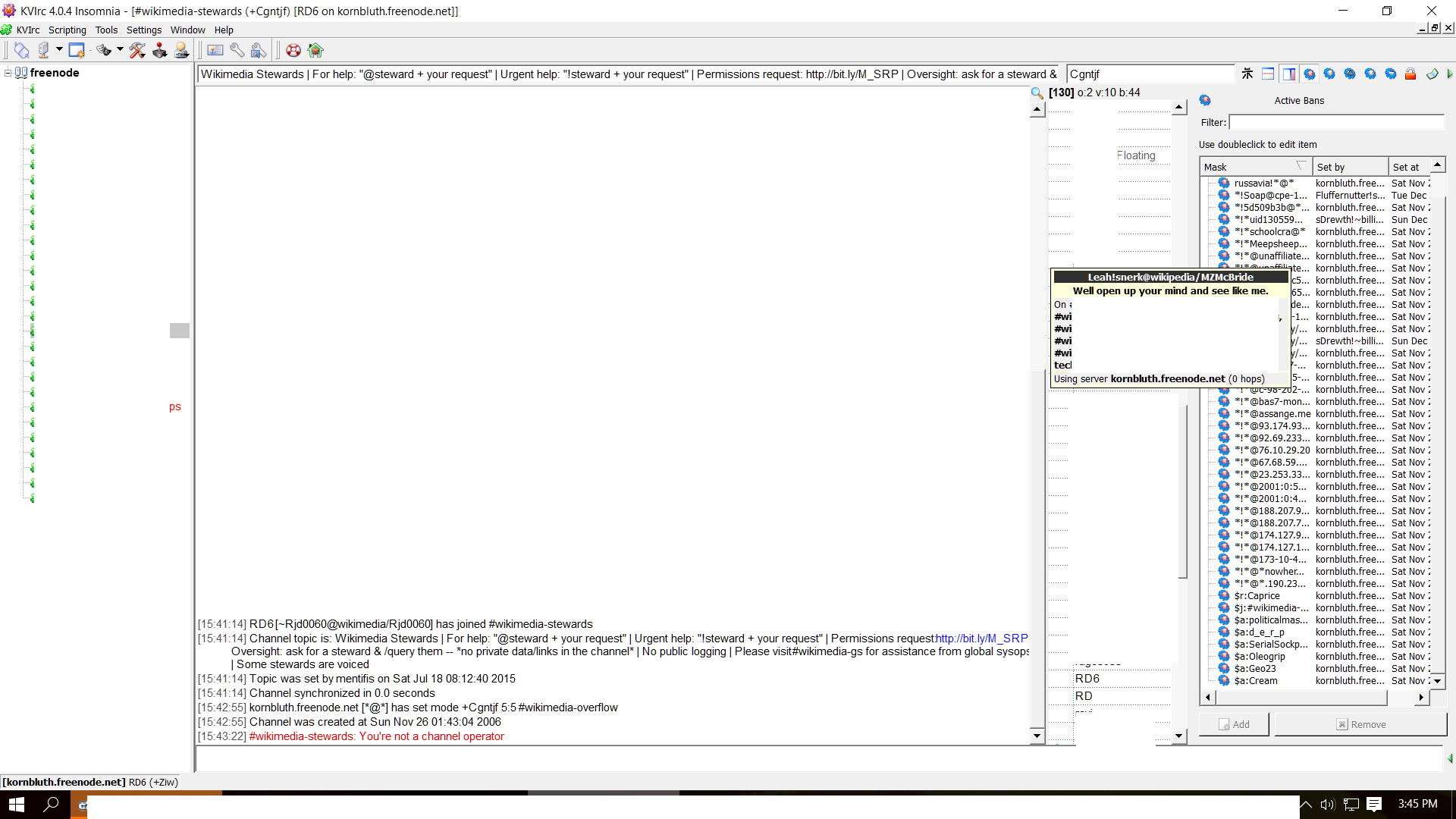
Task: Click the user list vertical scrollbar thumb
Action: point(1182,491)
